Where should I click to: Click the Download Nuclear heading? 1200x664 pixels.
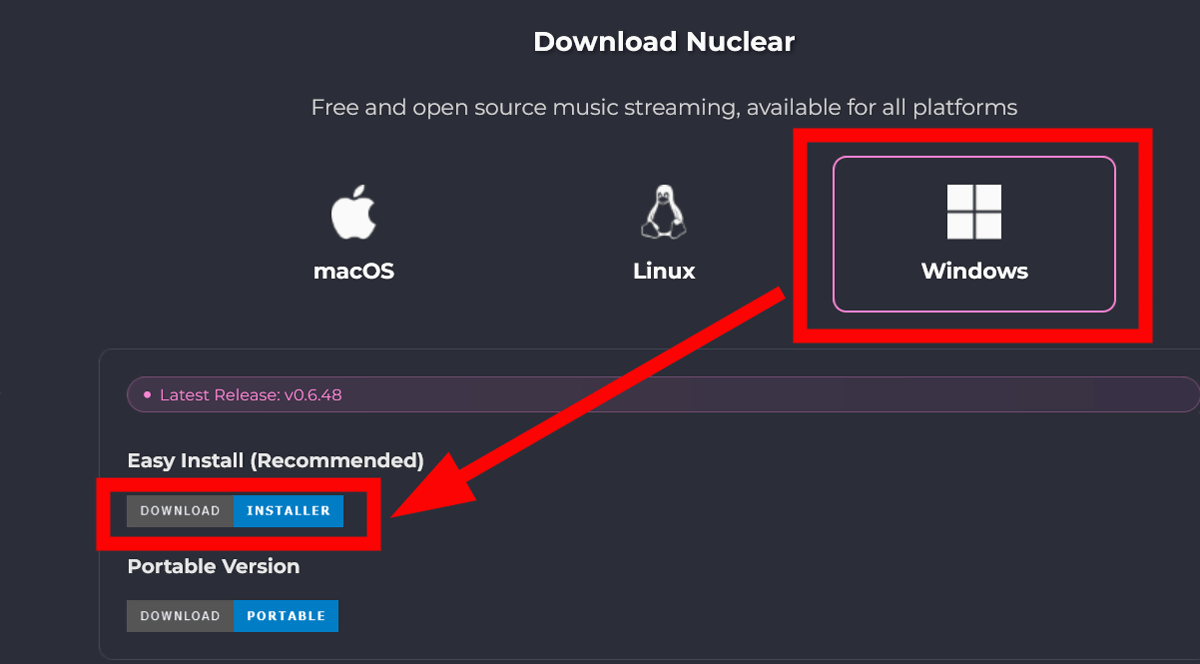[664, 42]
